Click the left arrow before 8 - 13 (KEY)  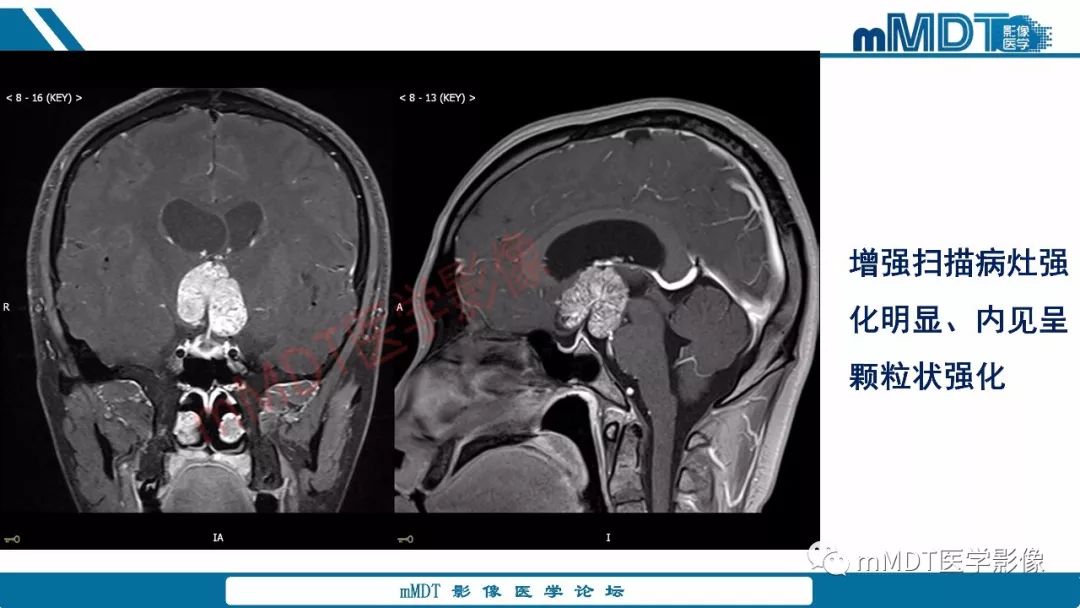click(402, 98)
